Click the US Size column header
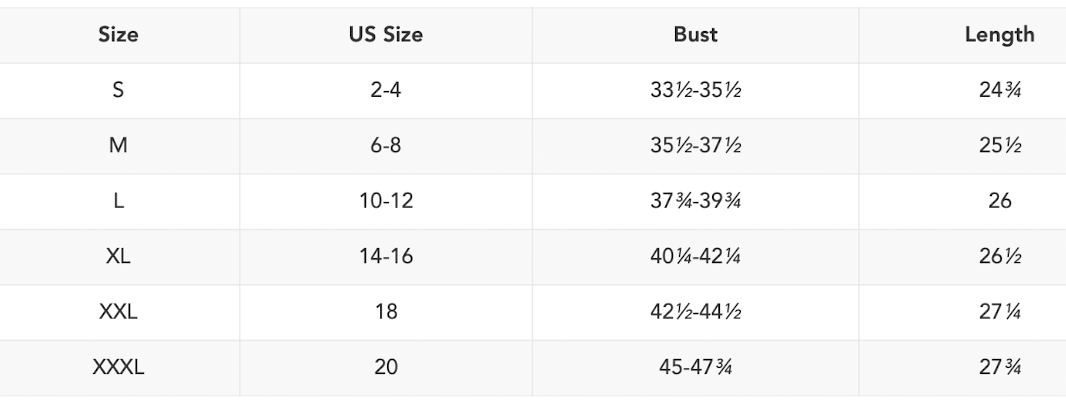This screenshot has height=404, width=1066. pyautogui.click(x=385, y=35)
